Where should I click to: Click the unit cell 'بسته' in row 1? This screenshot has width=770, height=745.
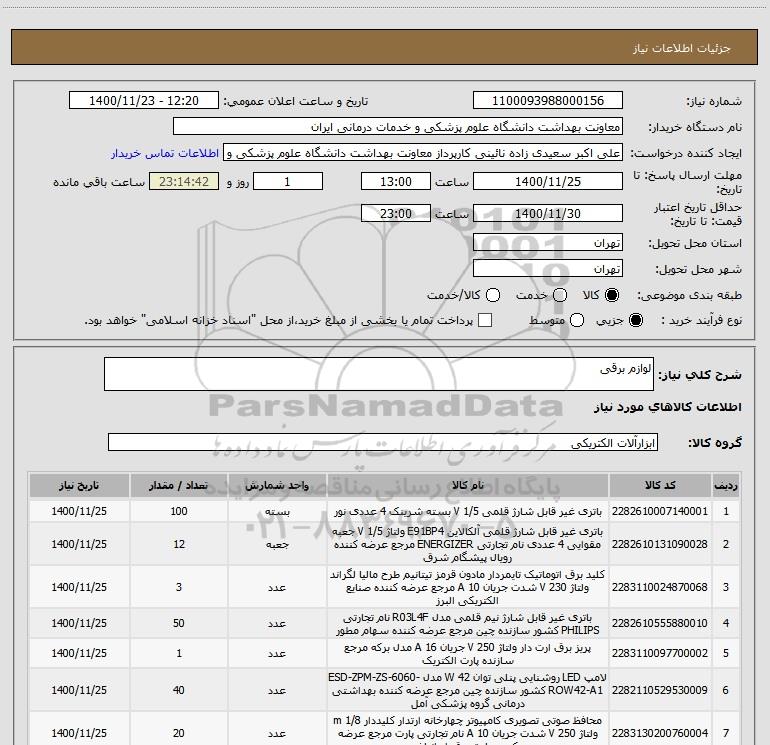[x=277, y=511]
